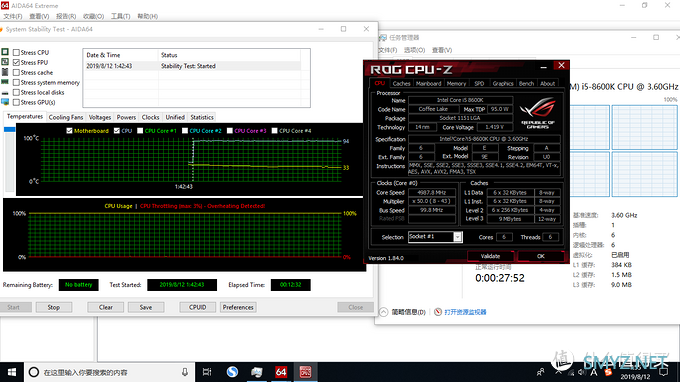The width and height of the screenshot is (680, 382).
Task: Click the Cortana search circle icon
Action: [x=34, y=372]
